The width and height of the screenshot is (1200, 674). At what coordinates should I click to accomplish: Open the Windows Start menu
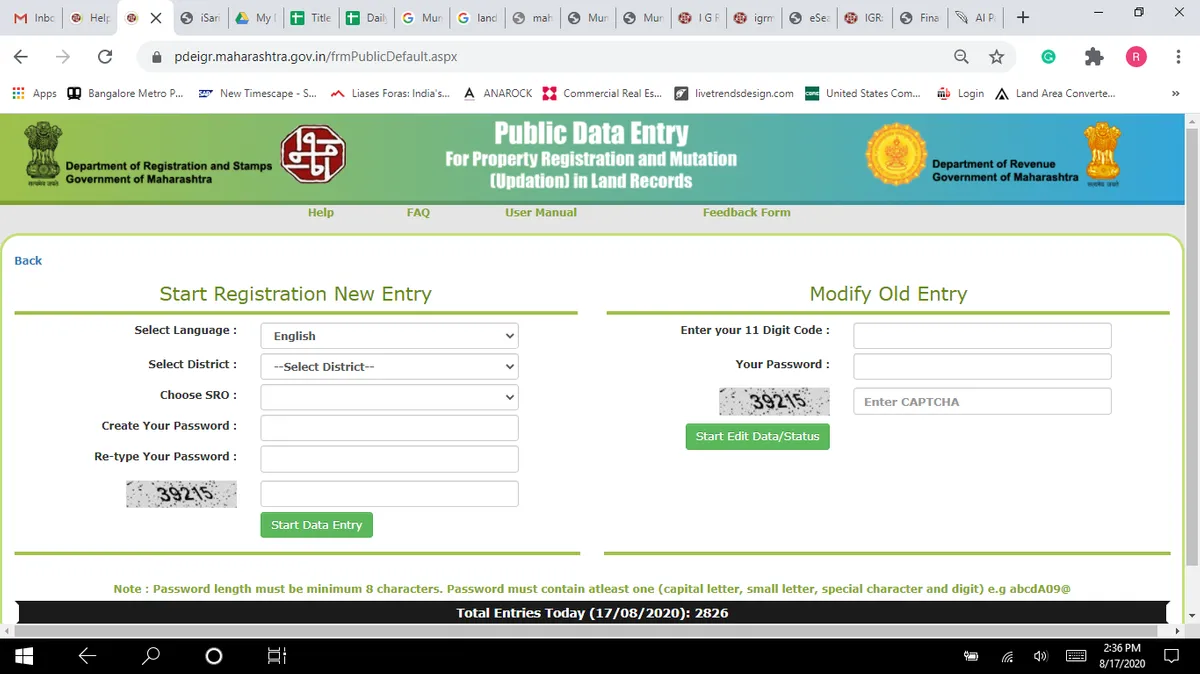(x=24, y=655)
